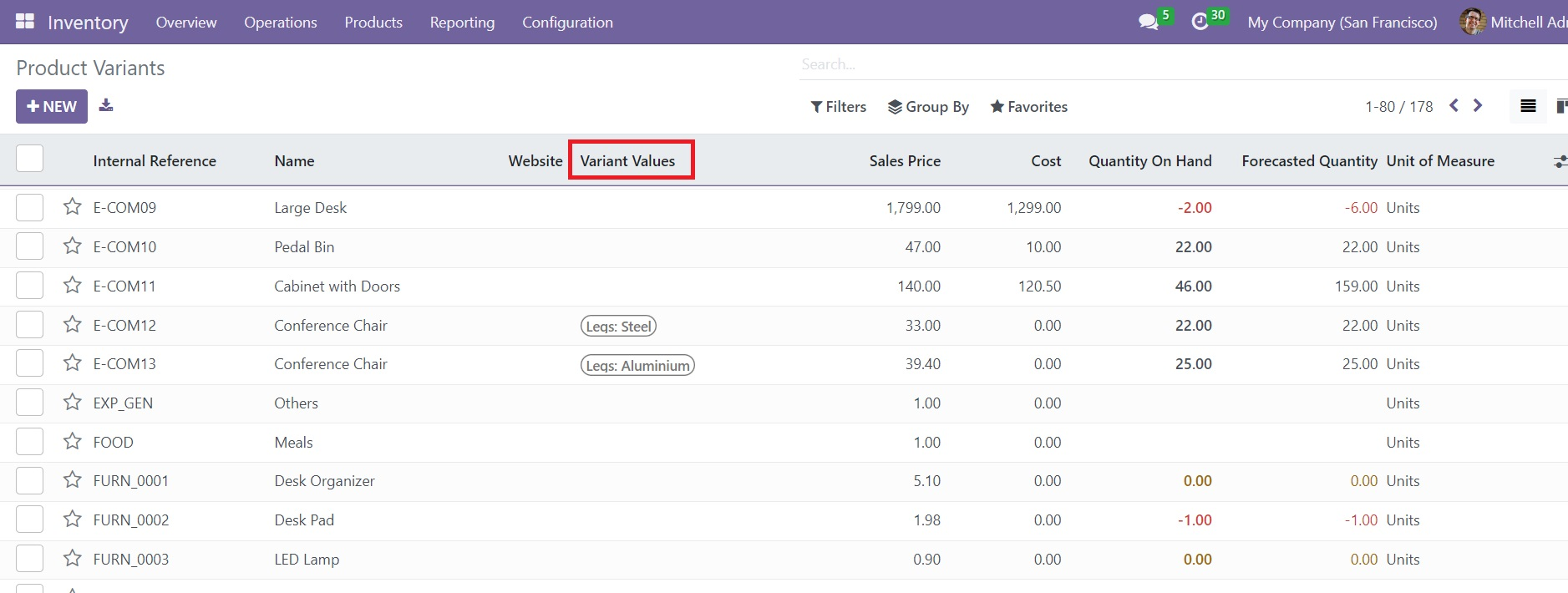
Task: Open the Operations menu
Action: (281, 23)
